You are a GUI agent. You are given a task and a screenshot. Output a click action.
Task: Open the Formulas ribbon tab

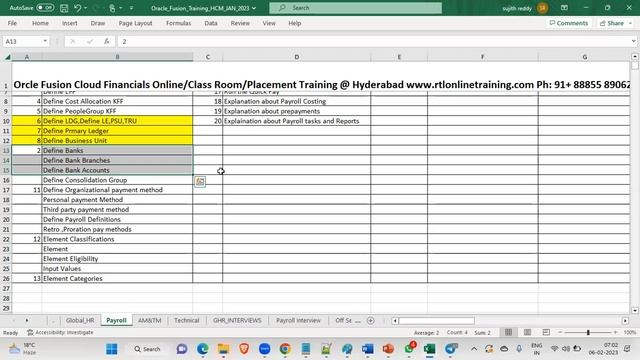click(x=178, y=23)
